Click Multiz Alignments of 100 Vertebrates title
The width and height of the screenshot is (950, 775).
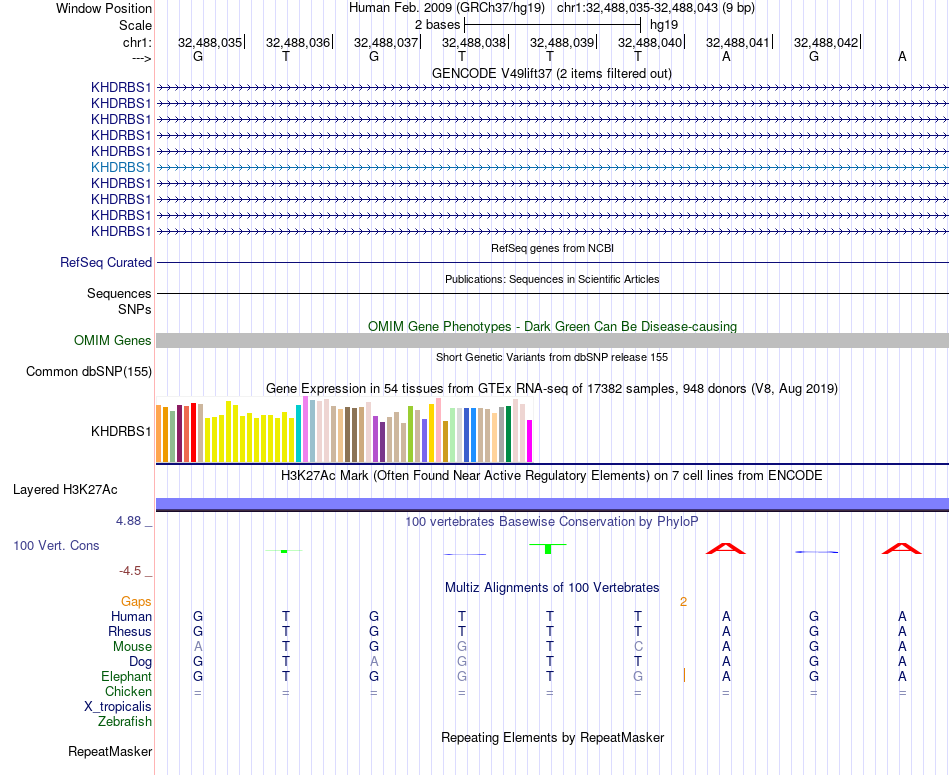pos(552,588)
